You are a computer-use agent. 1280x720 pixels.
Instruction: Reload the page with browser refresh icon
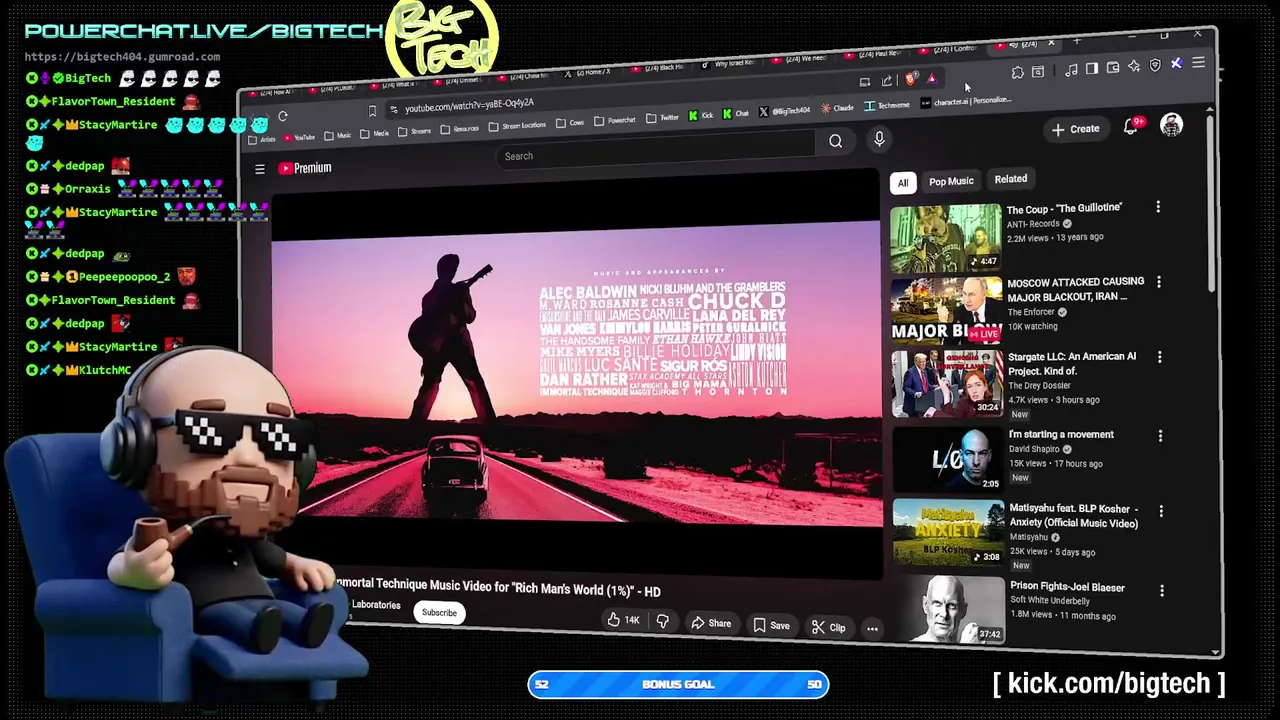283,117
